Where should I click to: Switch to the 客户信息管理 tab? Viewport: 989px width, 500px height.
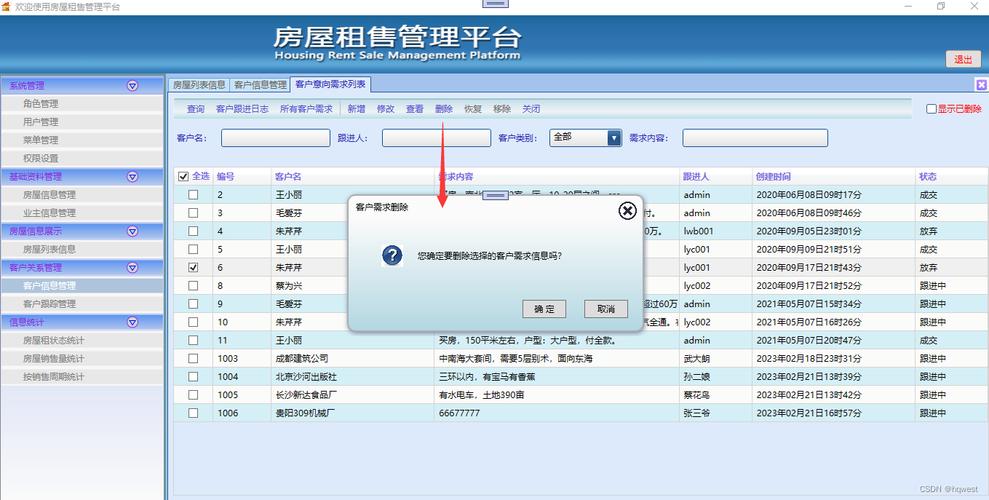(x=260, y=84)
